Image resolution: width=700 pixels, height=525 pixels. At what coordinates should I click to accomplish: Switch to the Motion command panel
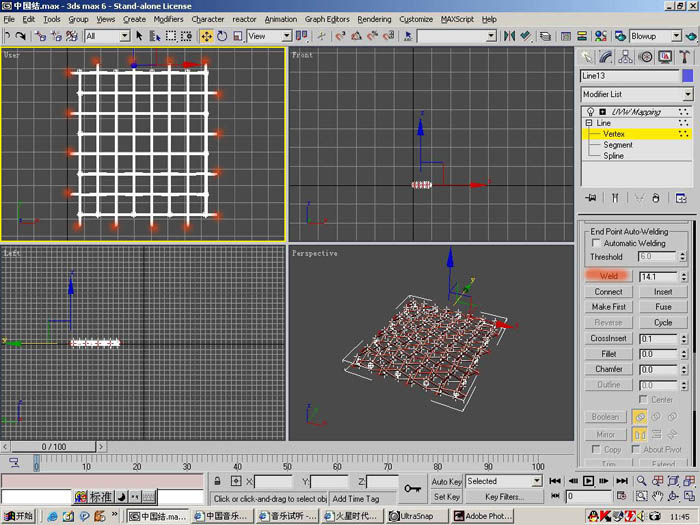645,57
